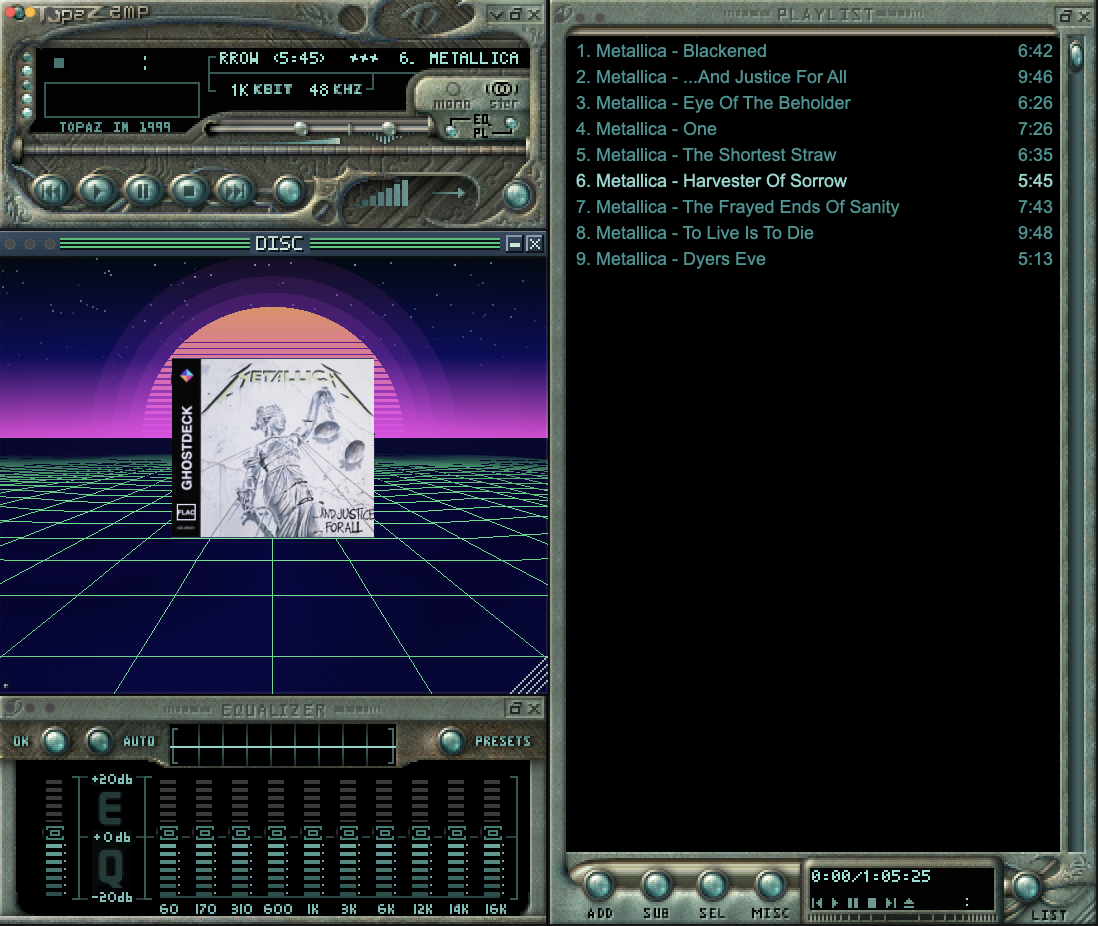Click the mono indicator icon

[452, 96]
